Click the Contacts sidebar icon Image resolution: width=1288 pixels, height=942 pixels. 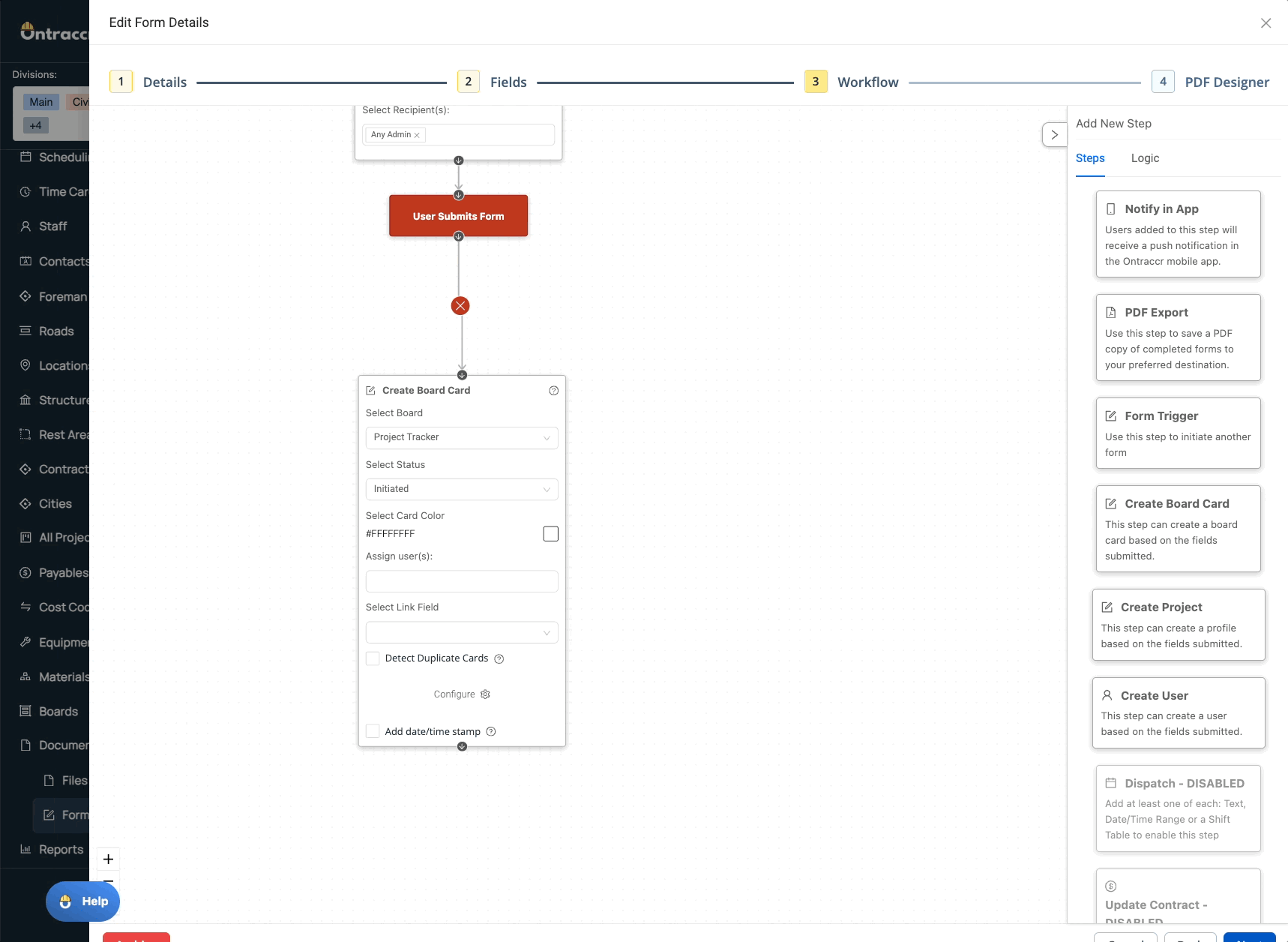point(25,261)
